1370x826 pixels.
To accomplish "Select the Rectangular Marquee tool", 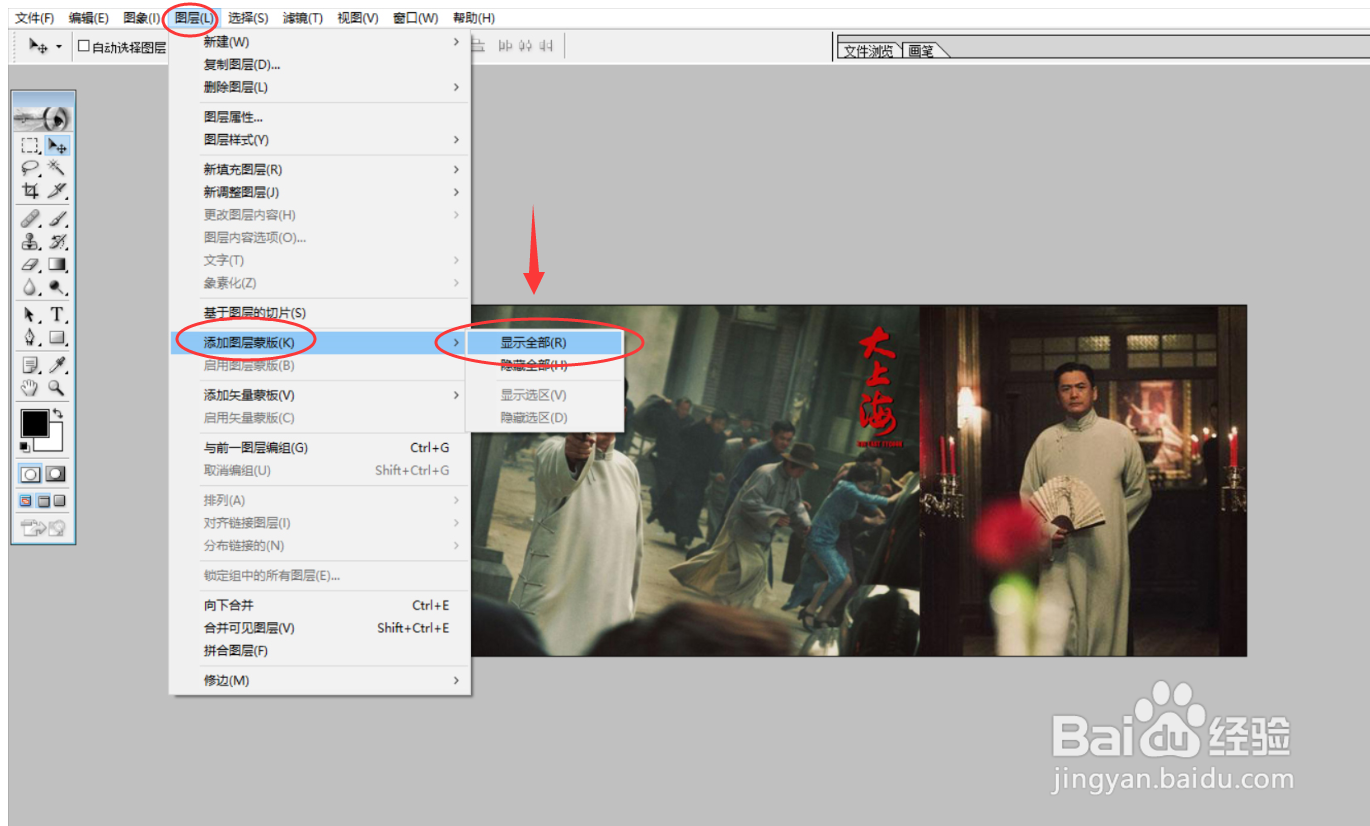I will click(x=31, y=146).
